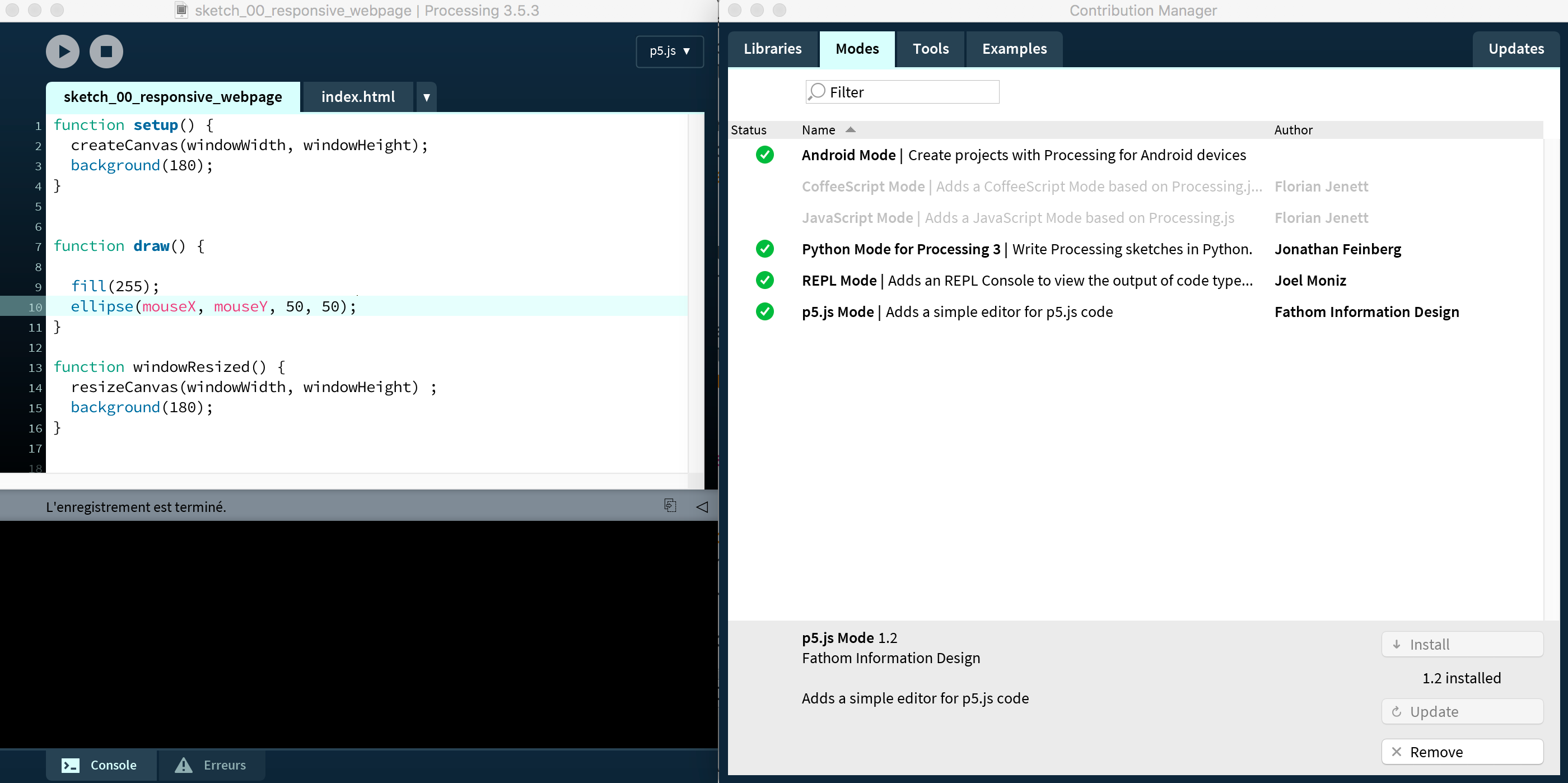Open the tab menu arrow beside index.html
The width and height of the screenshot is (1568, 783).
(x=427, y=97)
